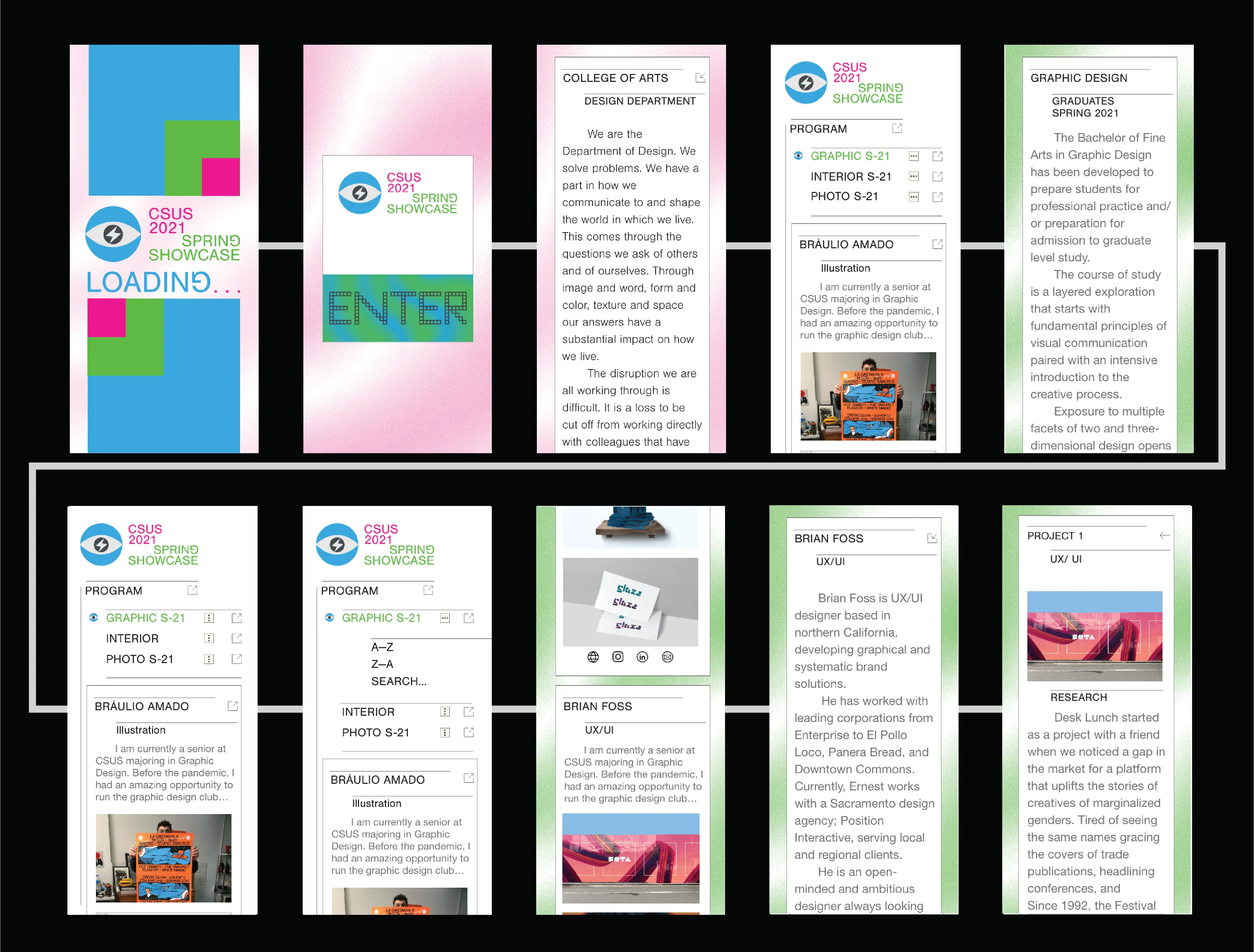Toggle the eye icon beside GRAPHIC S-21 above INTERIOR S-21
Screen dimensions: 1254x952
click(798, 155)
